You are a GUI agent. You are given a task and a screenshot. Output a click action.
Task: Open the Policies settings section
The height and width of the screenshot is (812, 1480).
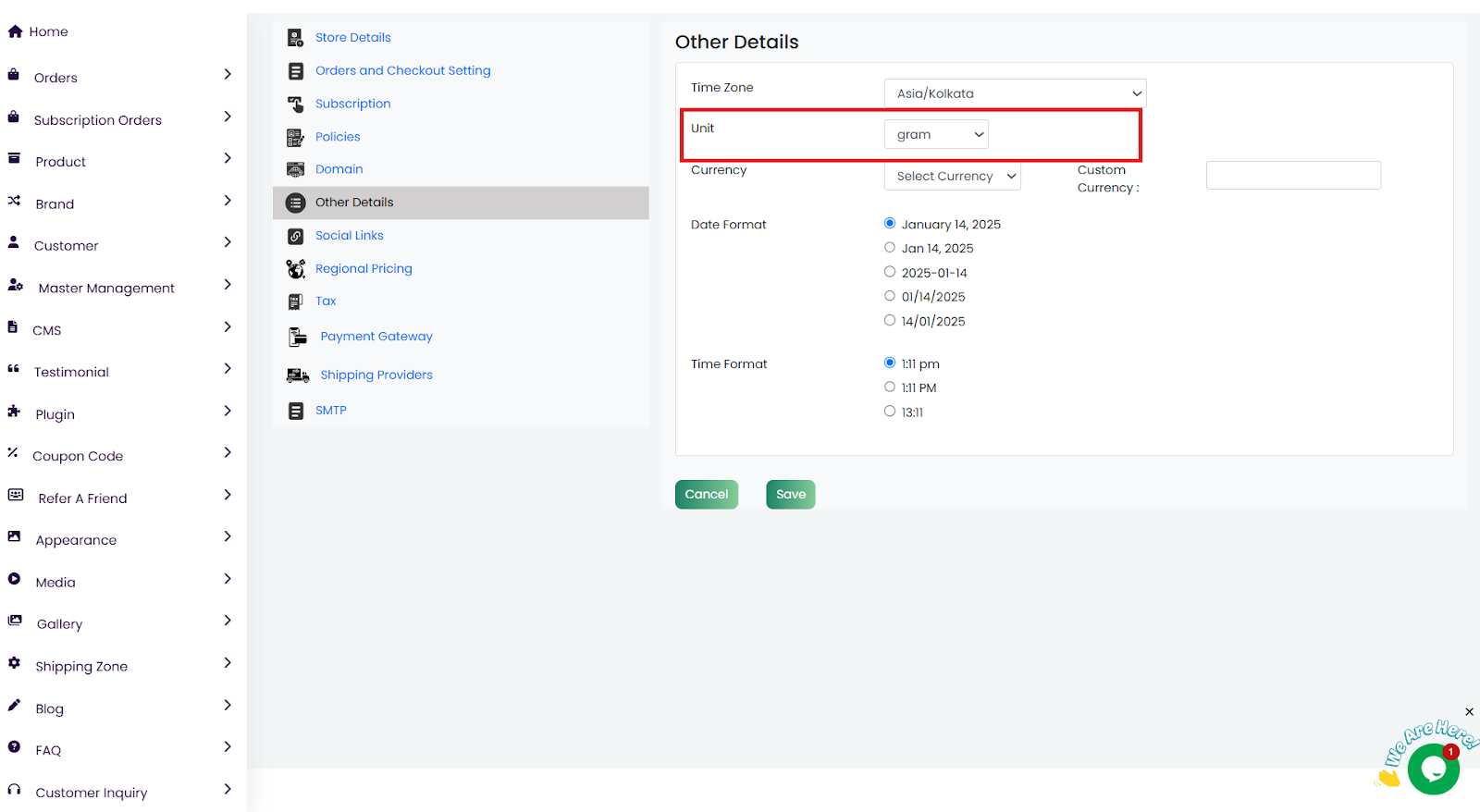point(338,137)
